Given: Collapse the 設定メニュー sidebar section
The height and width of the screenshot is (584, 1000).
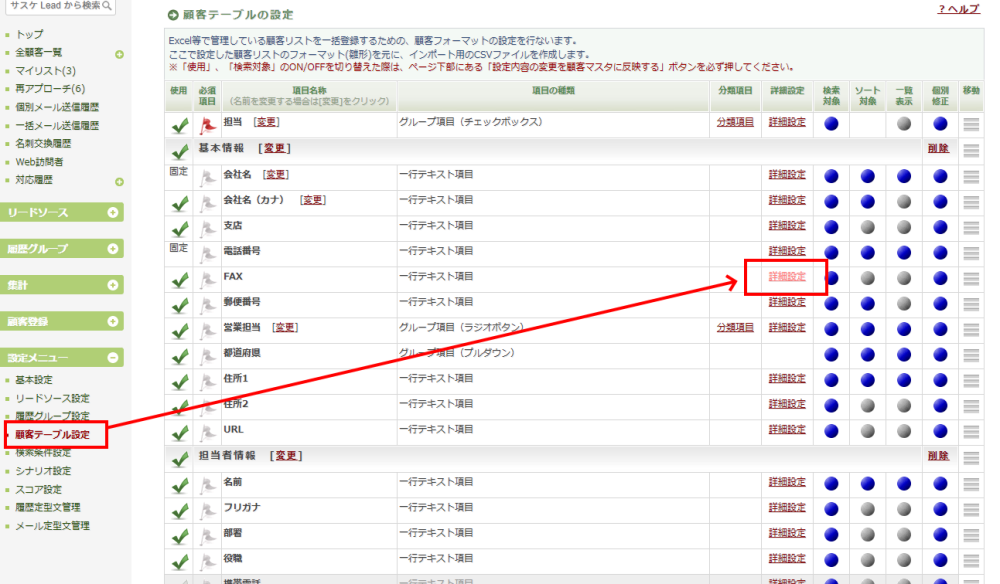Looking at the screenshot, I should [113, 357].
